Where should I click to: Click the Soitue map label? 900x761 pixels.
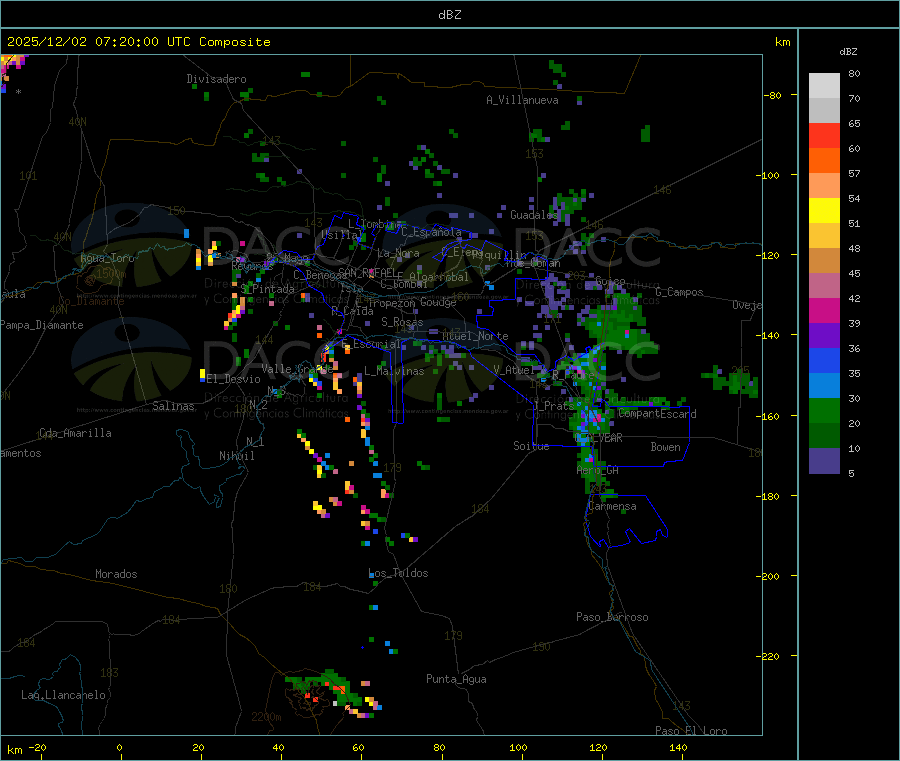click(531, 446)
